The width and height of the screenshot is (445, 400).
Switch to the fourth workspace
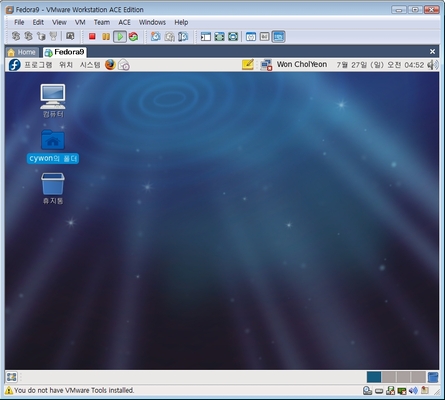[x=418, y=377]
